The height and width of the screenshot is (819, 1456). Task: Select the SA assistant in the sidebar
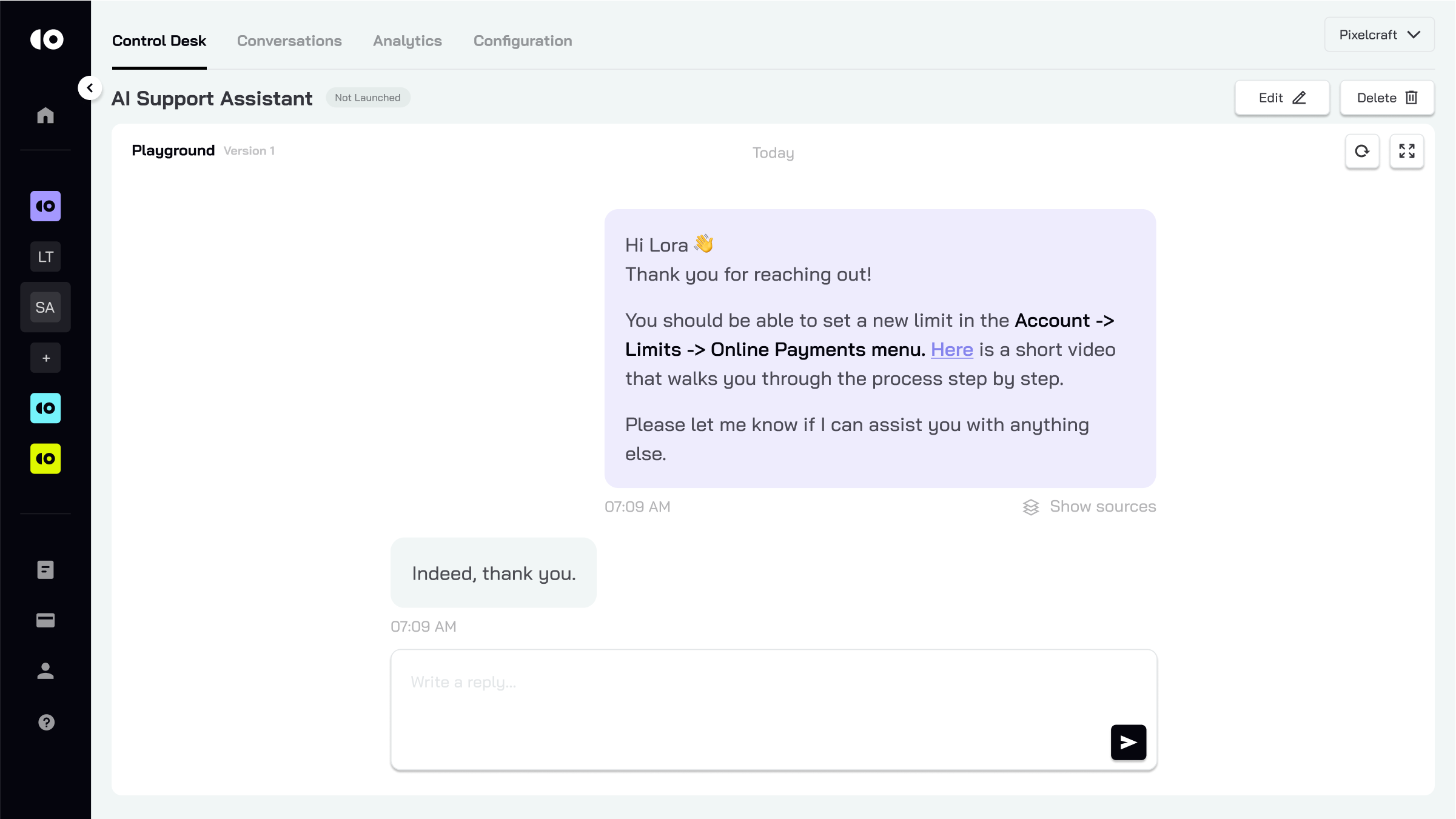(45, 307)
